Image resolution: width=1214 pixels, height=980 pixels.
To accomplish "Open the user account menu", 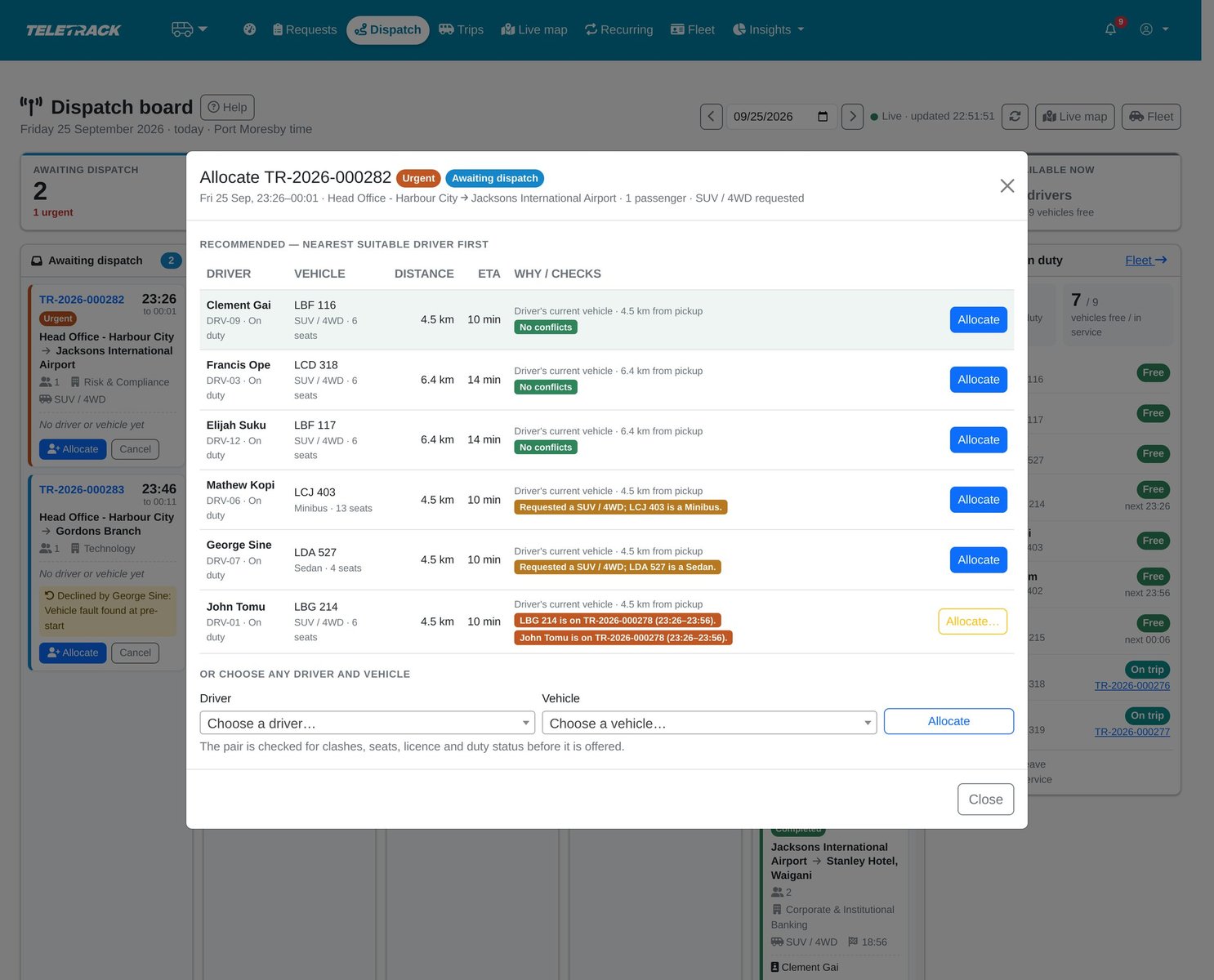I will coord(1154,29).
